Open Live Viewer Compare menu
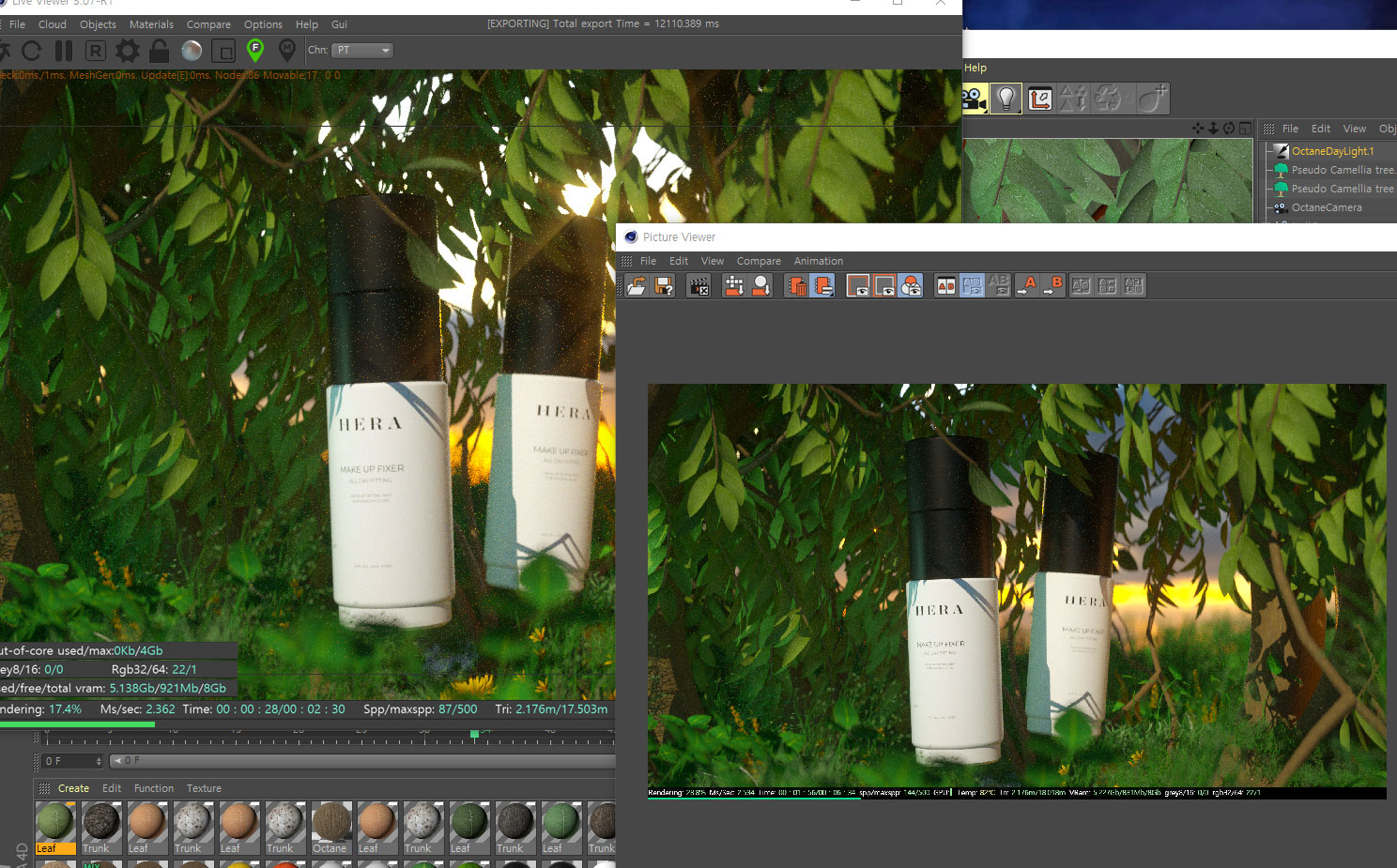This screenshot has height=868, width=1397. 208,24
